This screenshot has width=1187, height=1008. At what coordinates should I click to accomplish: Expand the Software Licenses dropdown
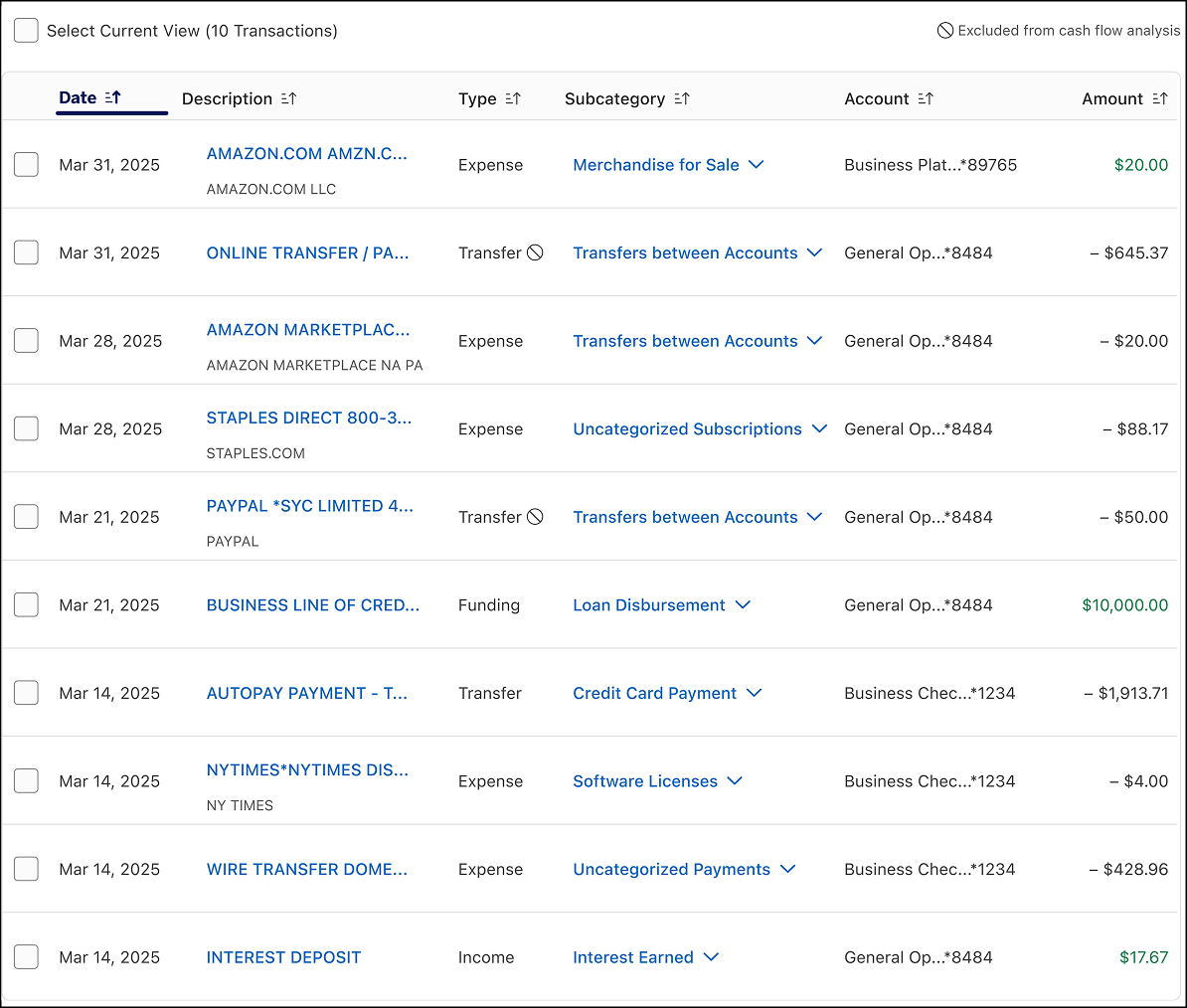[734, 781]
